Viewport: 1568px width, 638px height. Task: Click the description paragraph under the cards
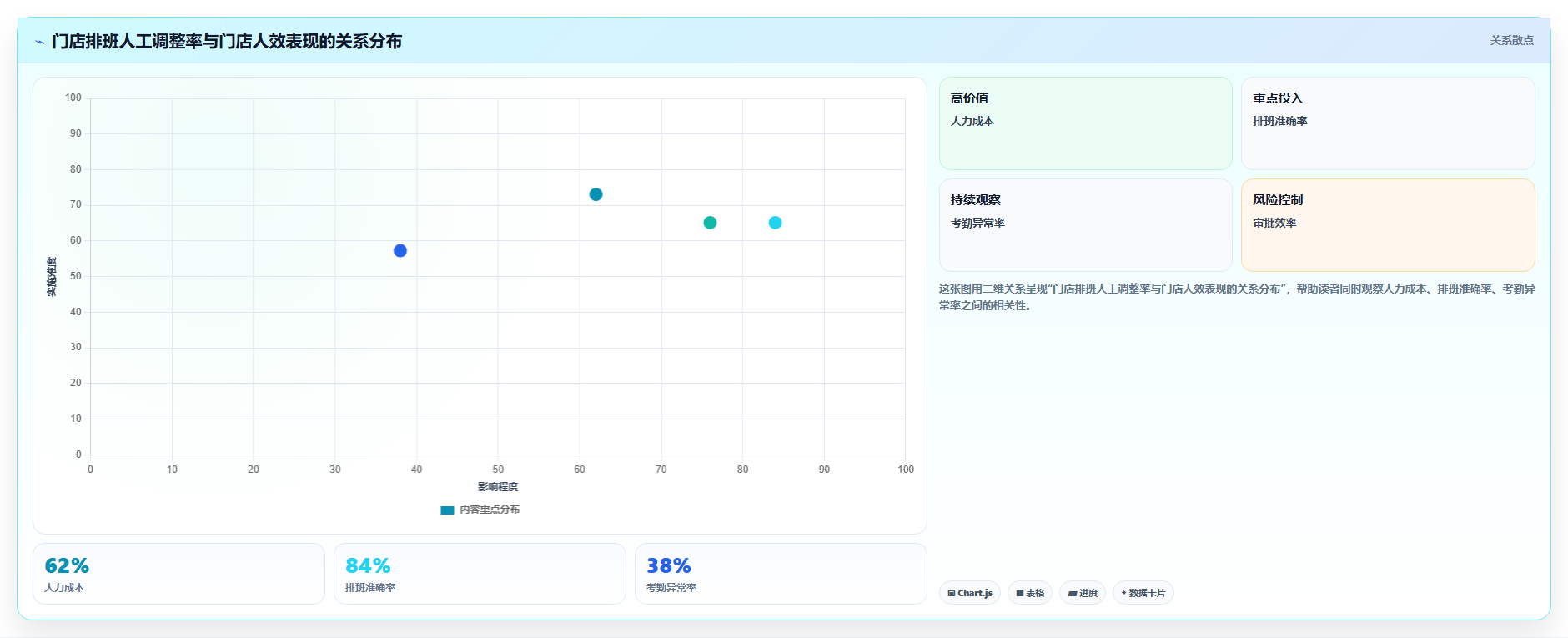click(x=1237, y=297)
